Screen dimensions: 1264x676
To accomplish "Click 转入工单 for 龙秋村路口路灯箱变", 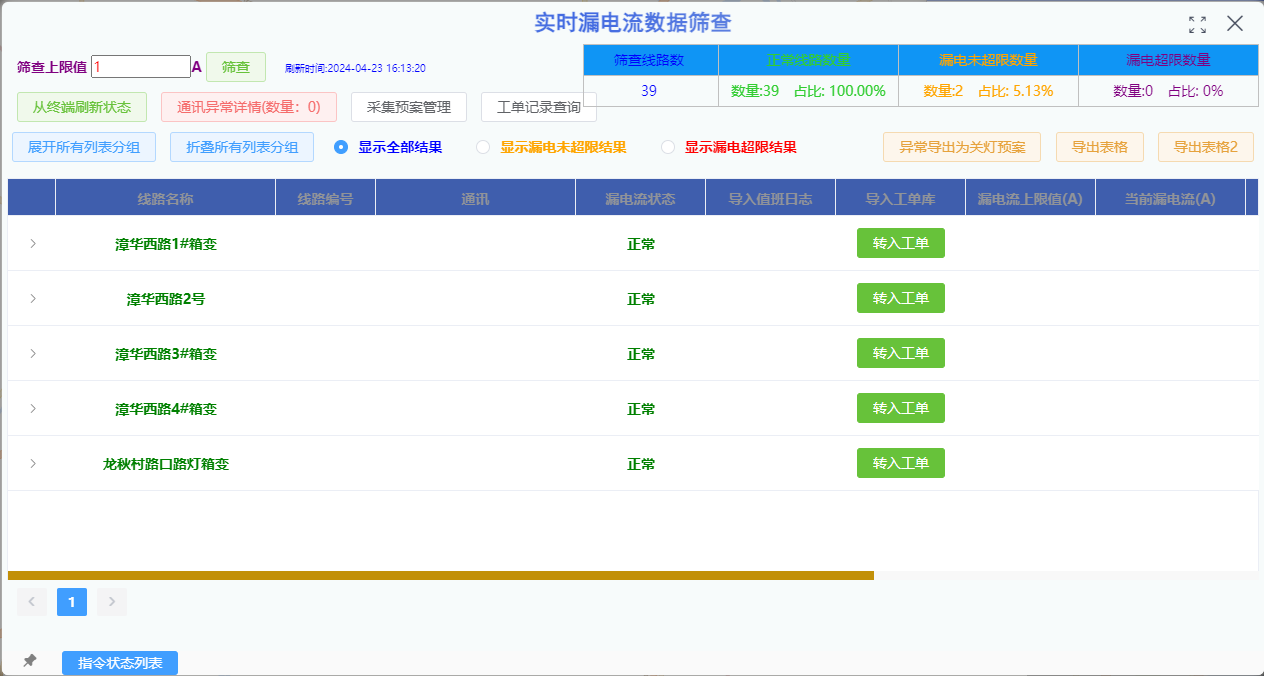I will 901,463.
